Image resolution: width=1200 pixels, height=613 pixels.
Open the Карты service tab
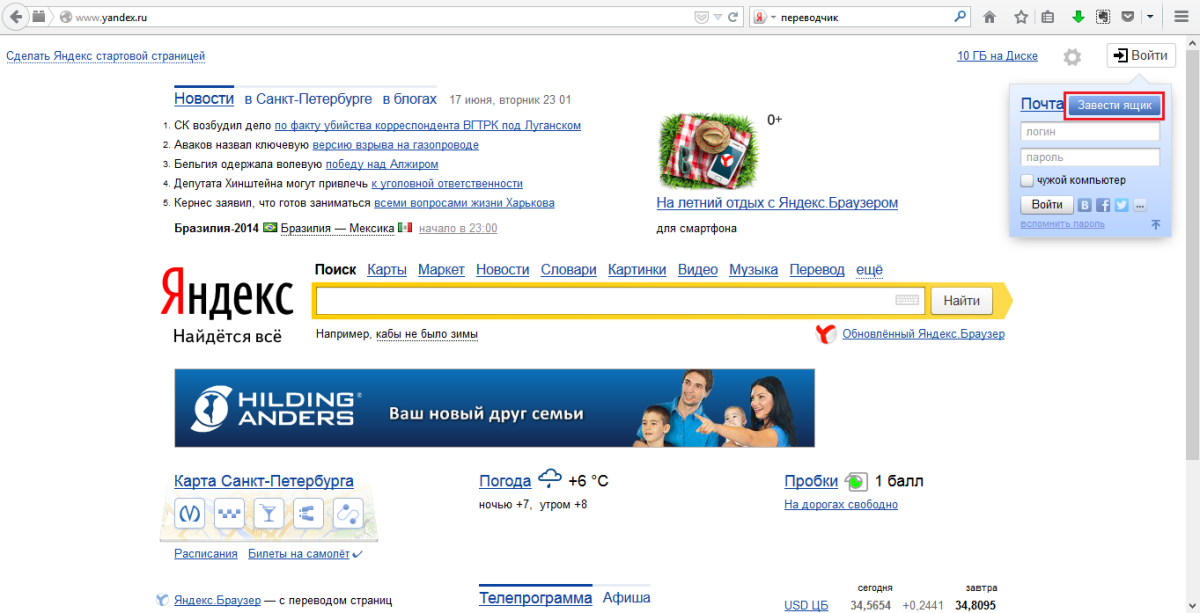[x=386, y=270]
